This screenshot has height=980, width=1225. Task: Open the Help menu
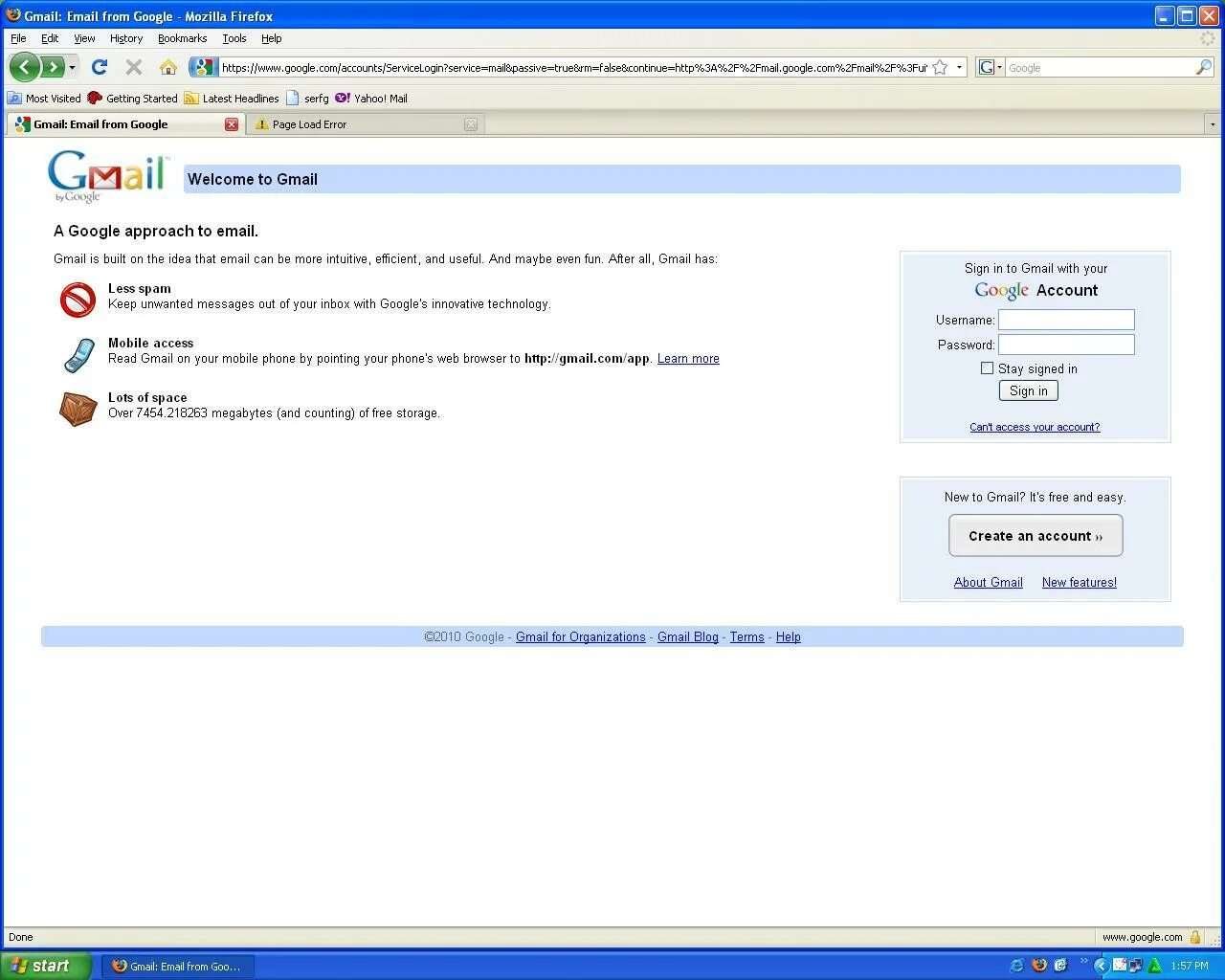point(271,38)
